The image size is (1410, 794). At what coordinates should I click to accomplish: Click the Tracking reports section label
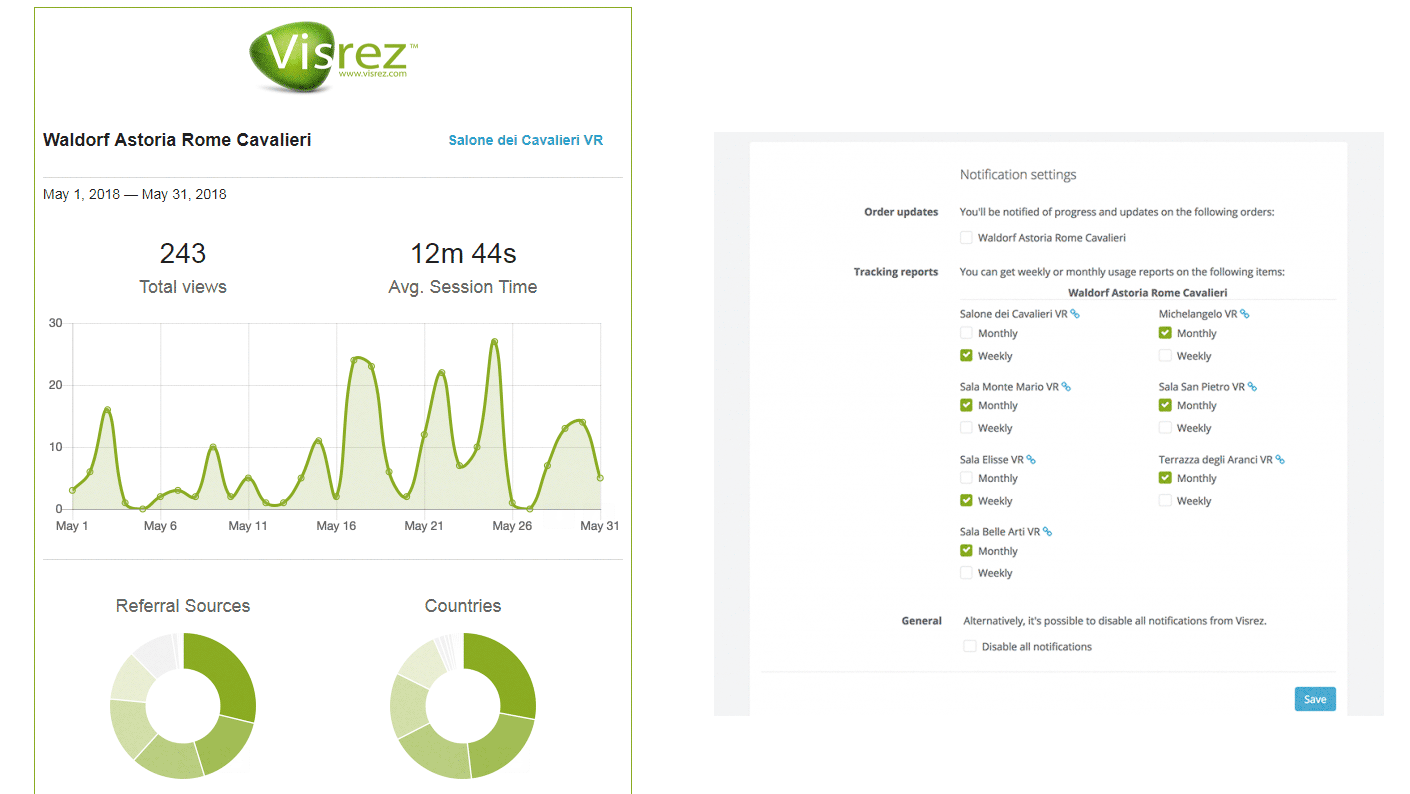(x=896, y=272)
